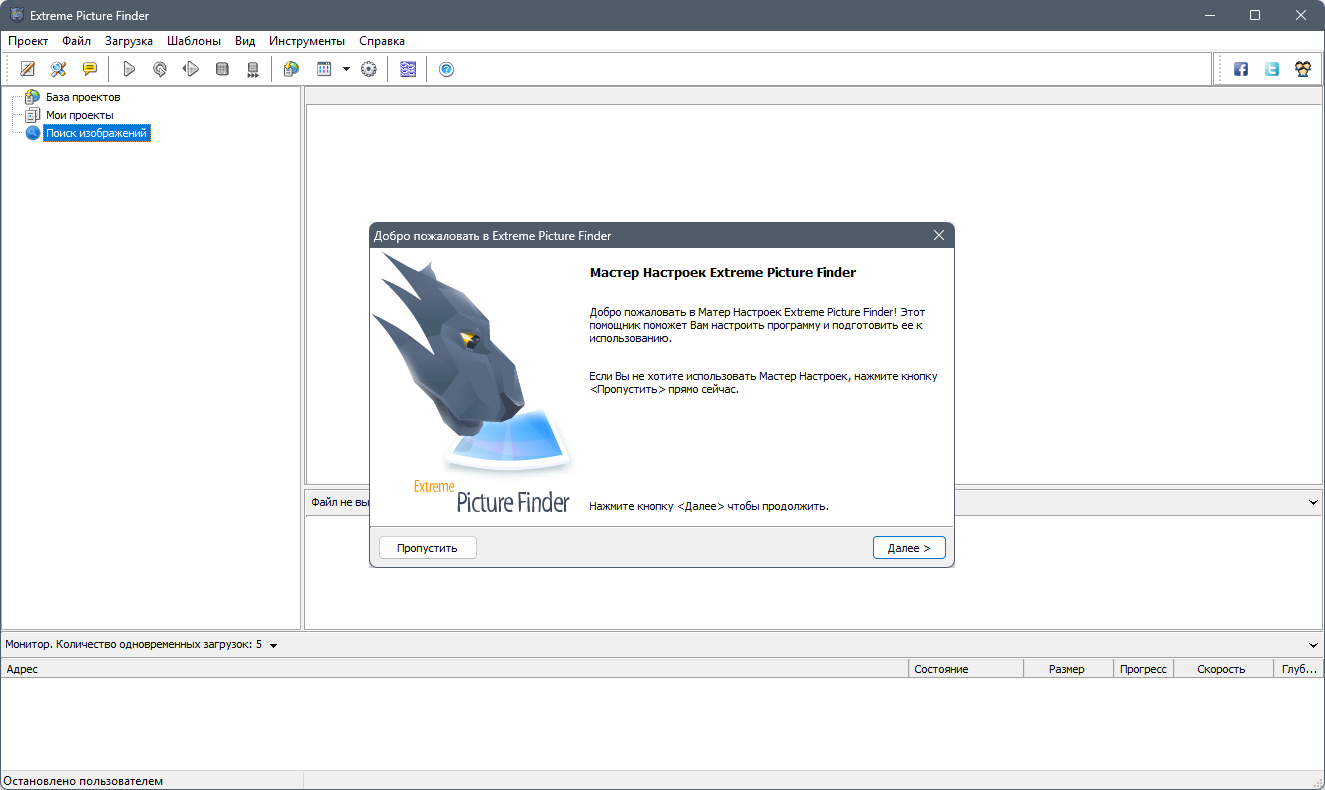Adjust simultaneous downloads count via Монитор dropdown

tap(272, 644)
